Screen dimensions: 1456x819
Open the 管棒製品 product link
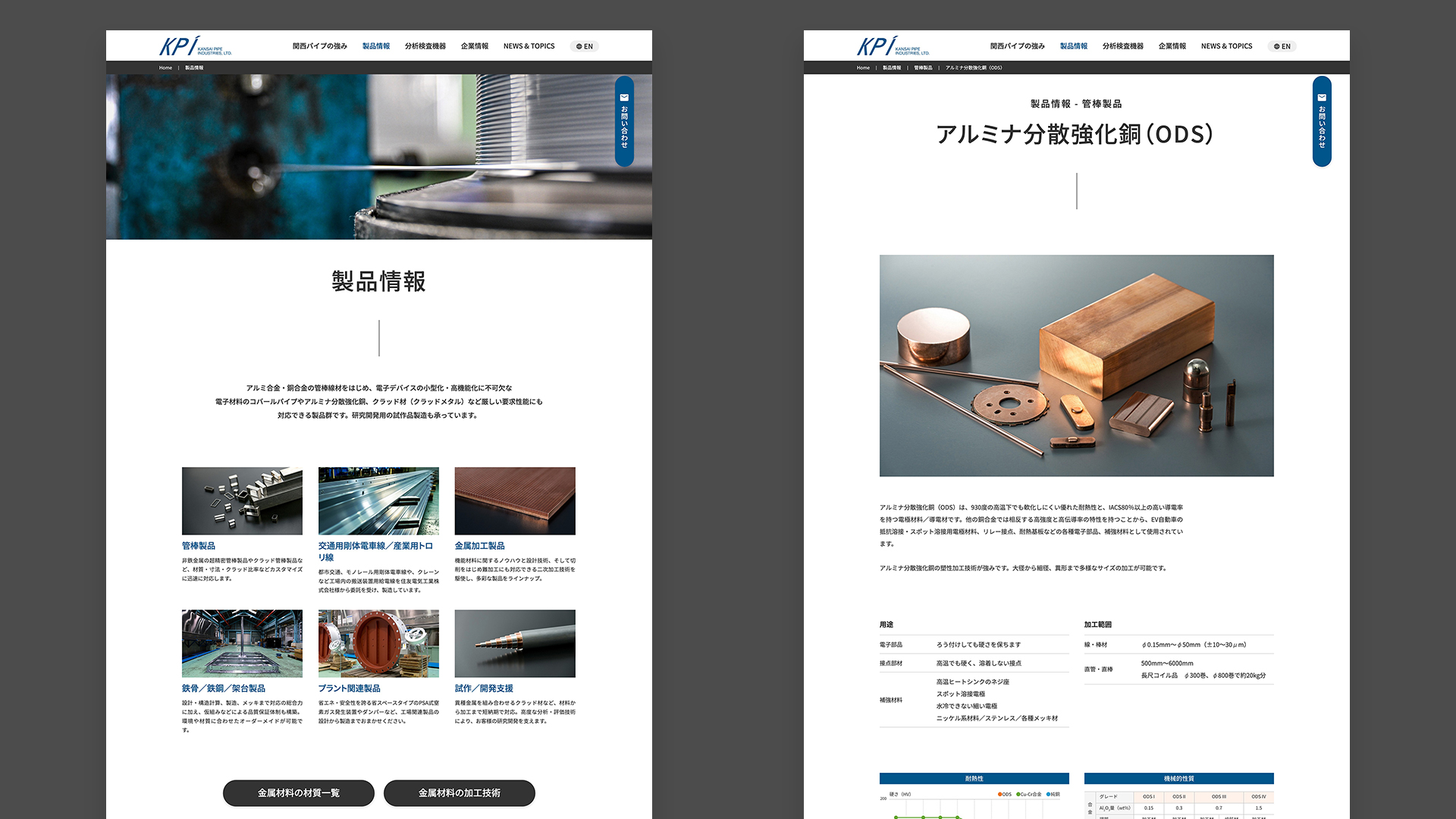pyautogui.click(x=199, y=546)
